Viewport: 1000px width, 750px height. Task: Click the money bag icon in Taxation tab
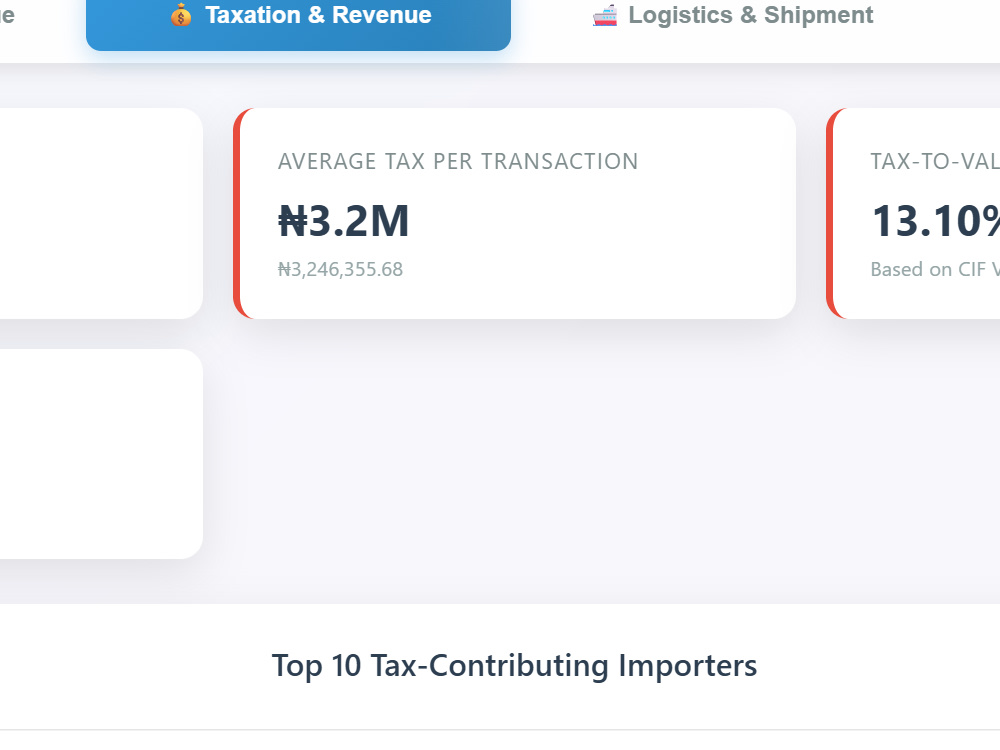tap(181, 15)
